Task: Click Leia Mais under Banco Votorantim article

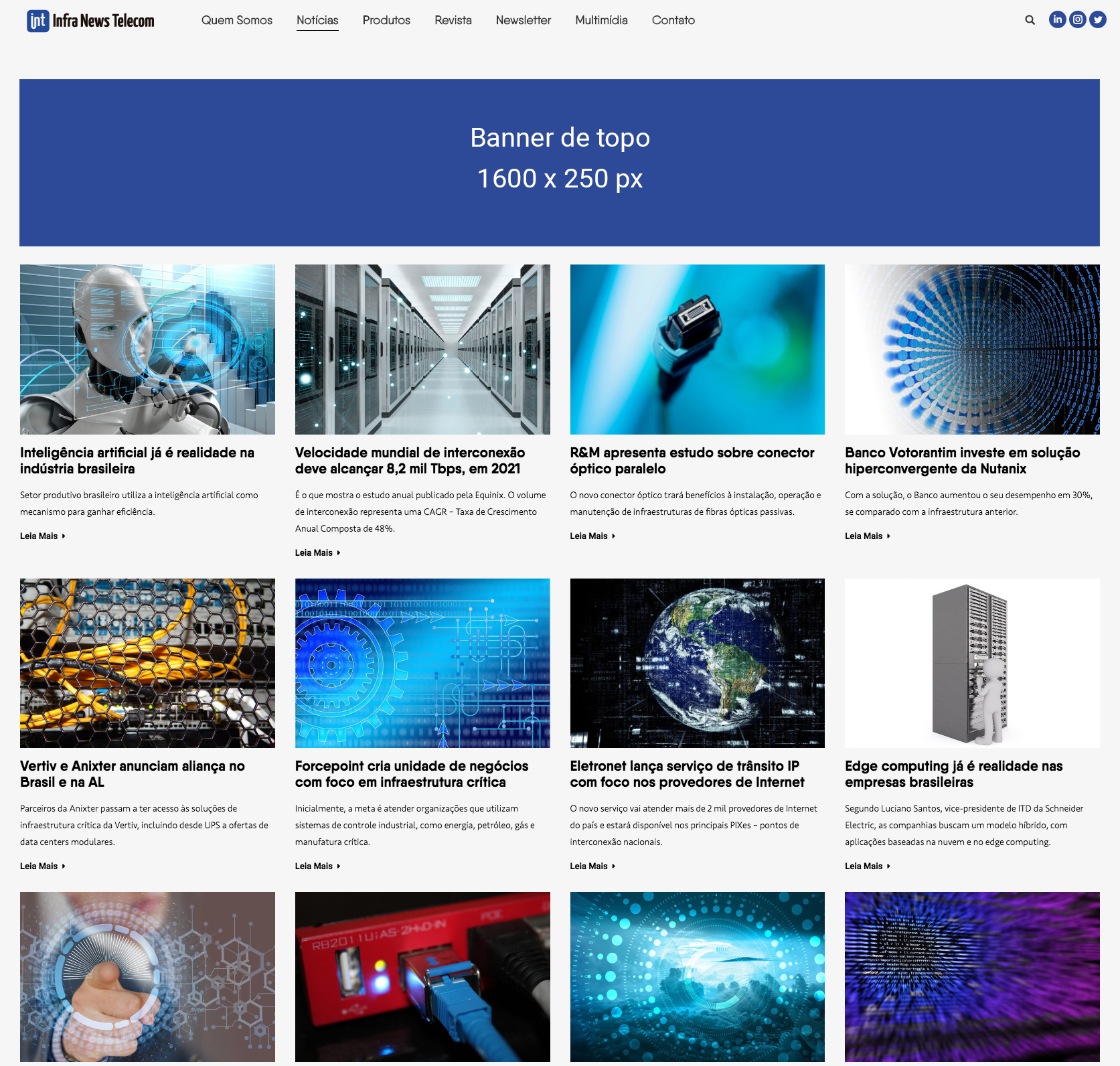Action: pyautogui.click(x=868, y=536)
